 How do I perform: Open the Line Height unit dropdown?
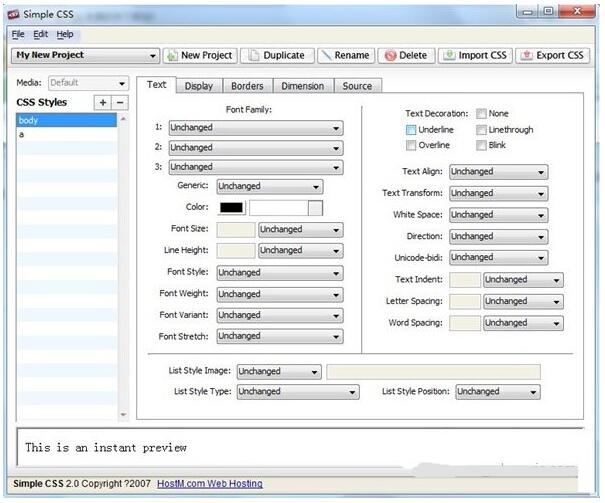301,250
